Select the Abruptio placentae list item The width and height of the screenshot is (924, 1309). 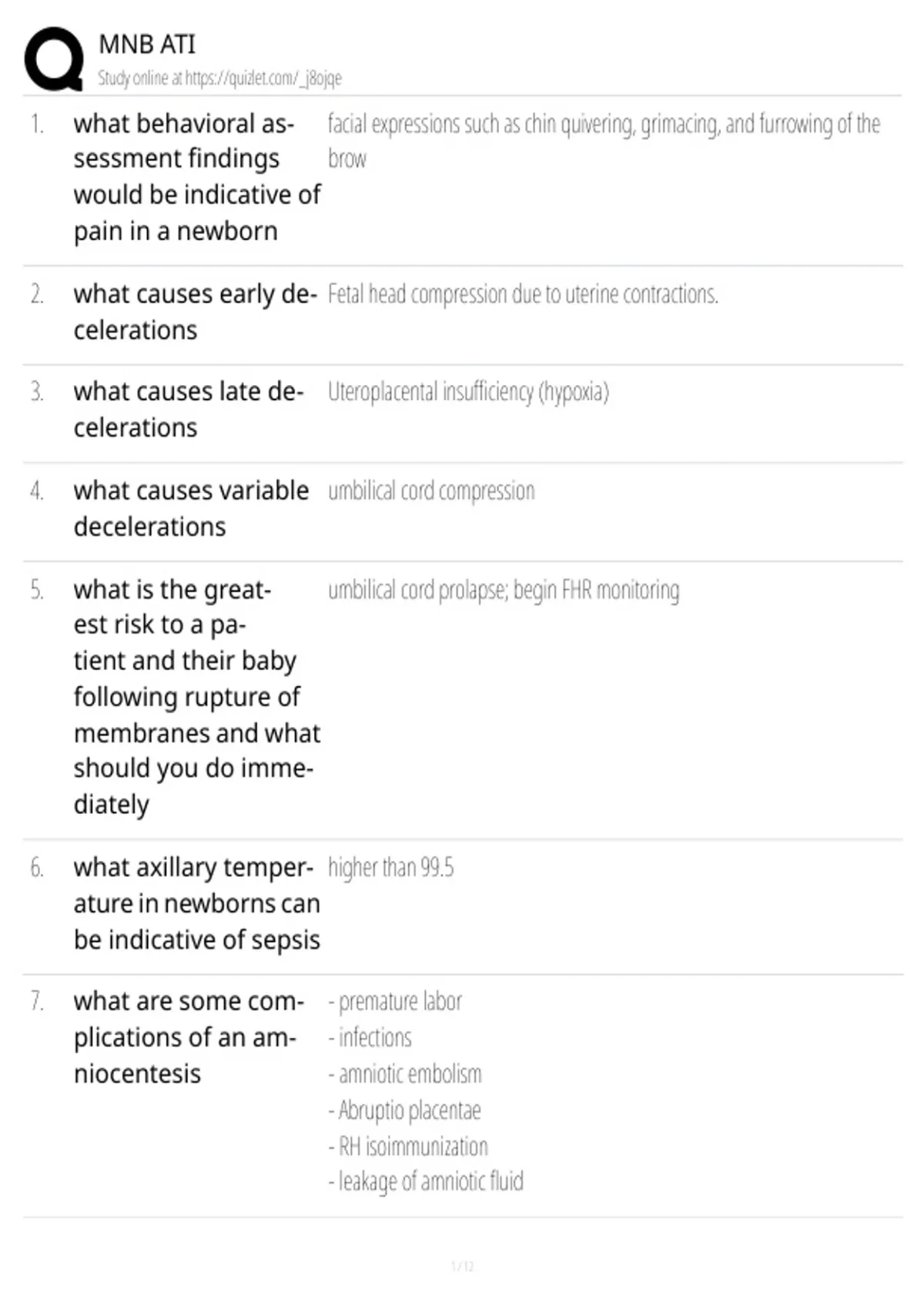click(x=404, y=1110)
